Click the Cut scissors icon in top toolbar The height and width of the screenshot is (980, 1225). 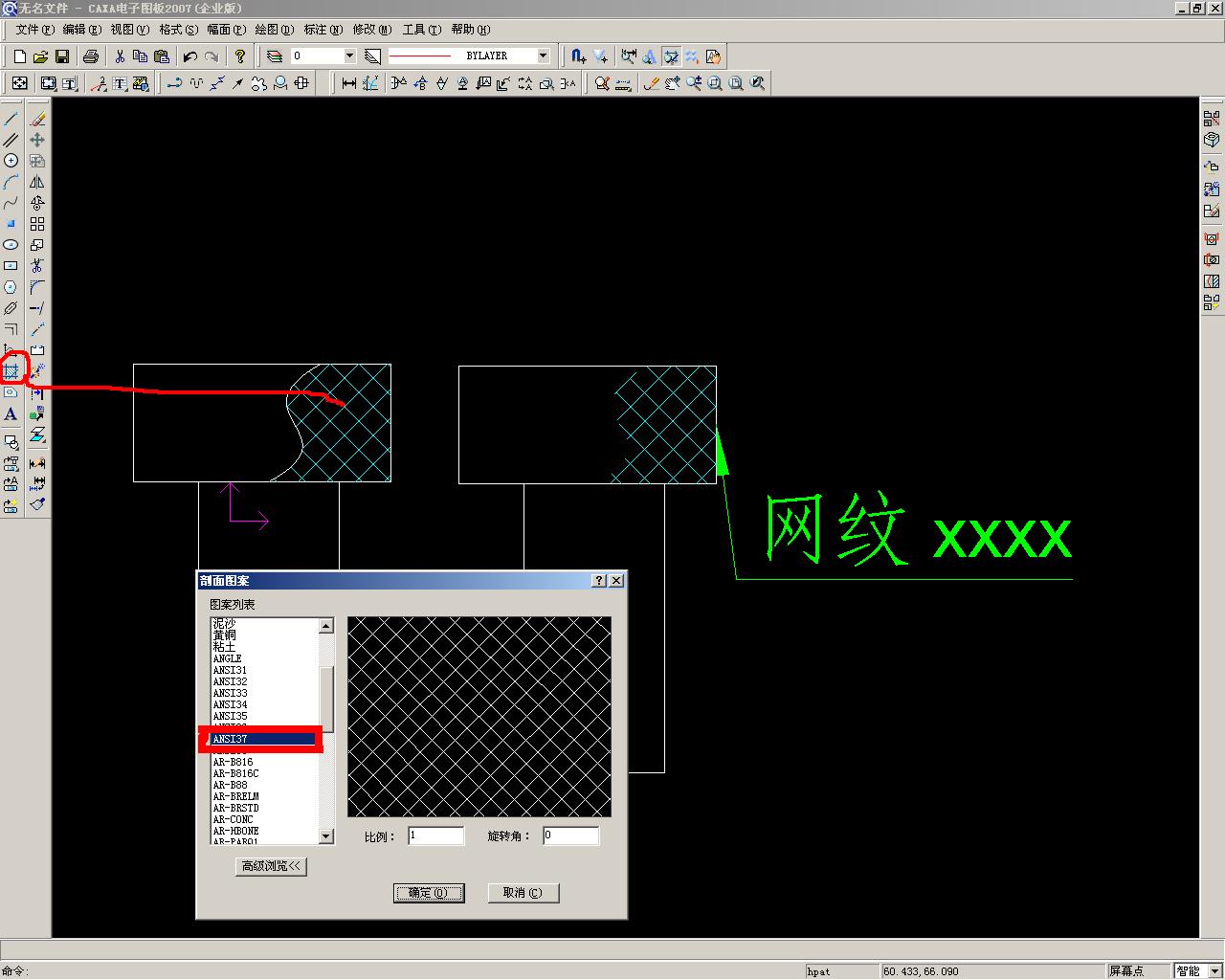120,56
